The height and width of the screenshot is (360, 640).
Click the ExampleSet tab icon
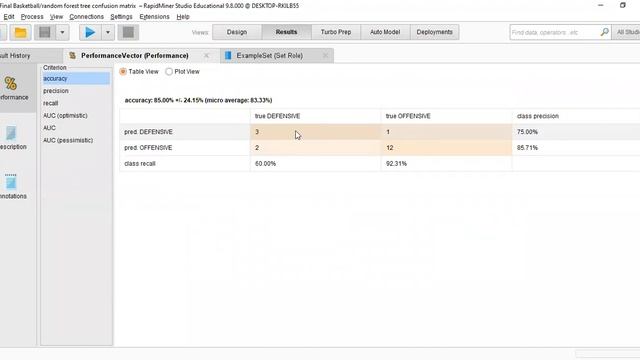(x=228, y=56)
